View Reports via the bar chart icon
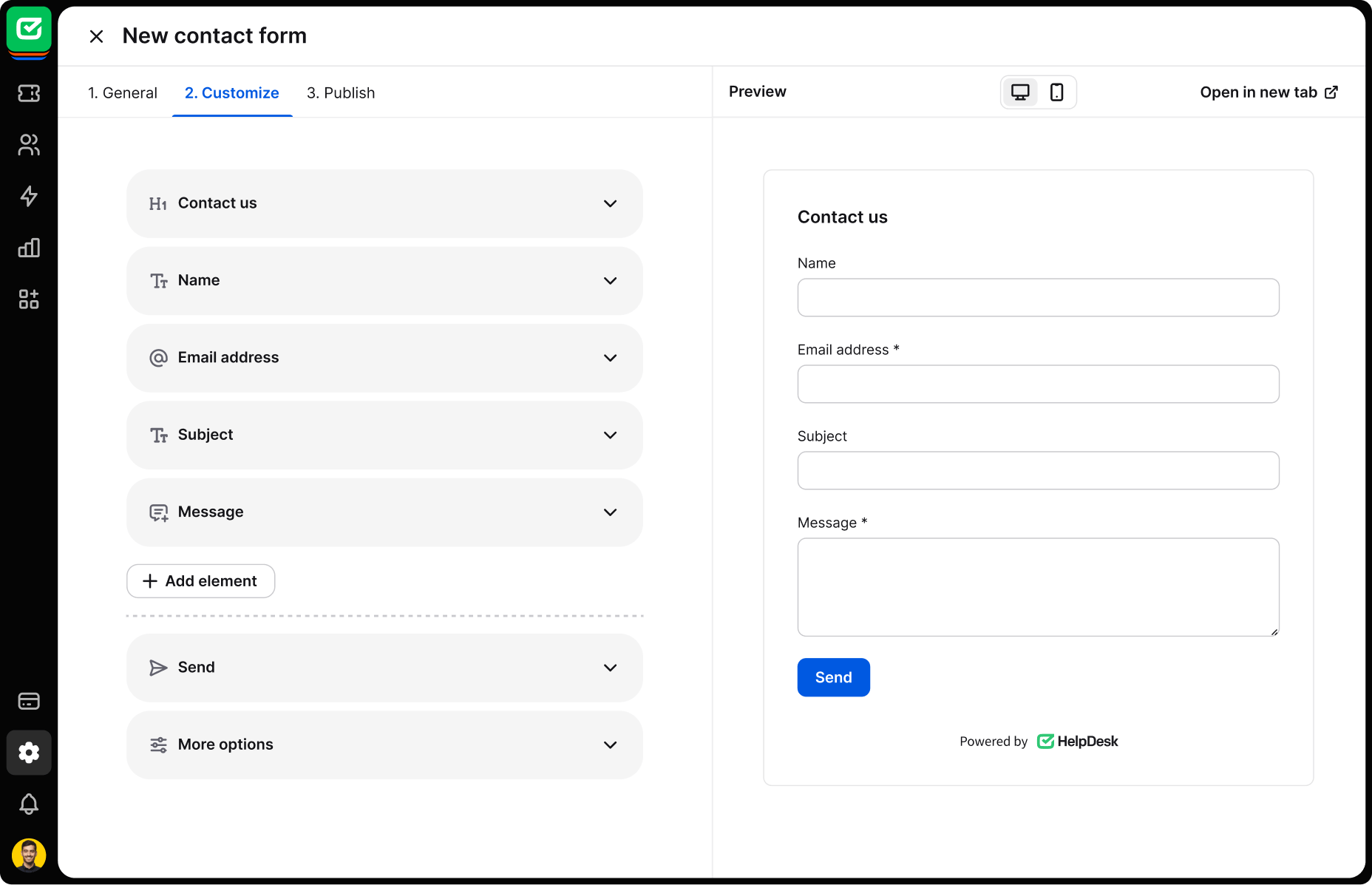Screen dimensions: 1372x885 coord(29,248)
